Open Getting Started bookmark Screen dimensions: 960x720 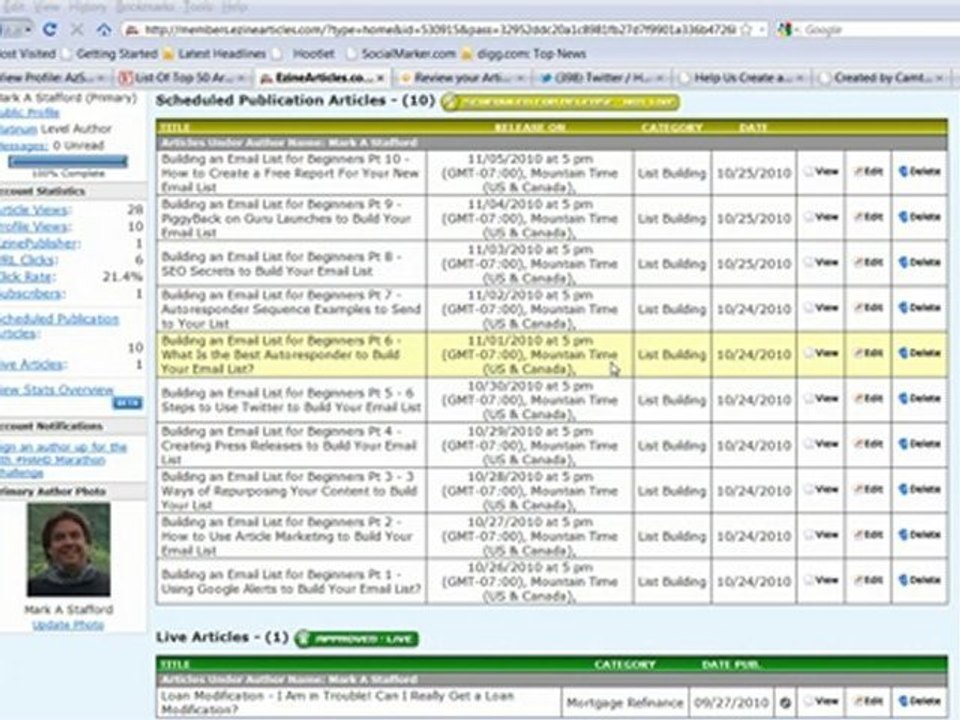110,54
